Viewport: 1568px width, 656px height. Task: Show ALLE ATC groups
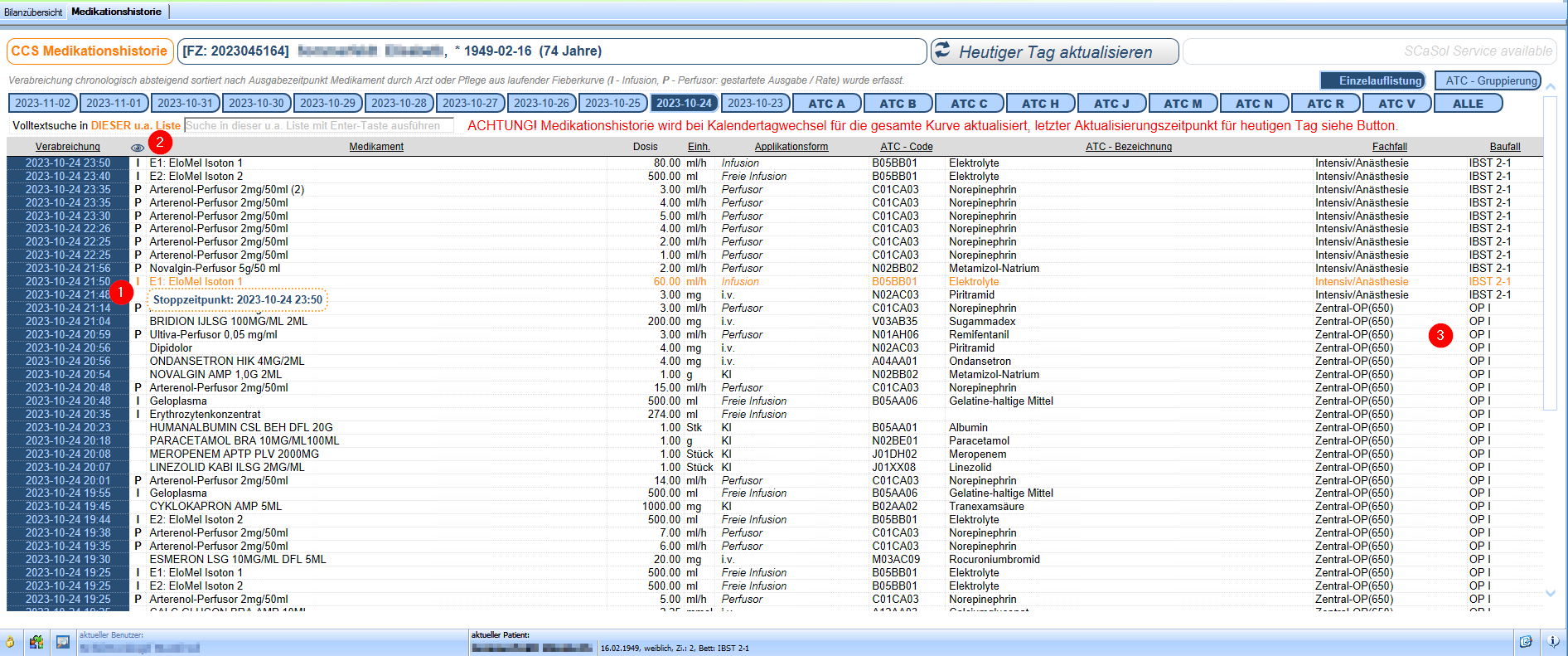pos(1468,104)
